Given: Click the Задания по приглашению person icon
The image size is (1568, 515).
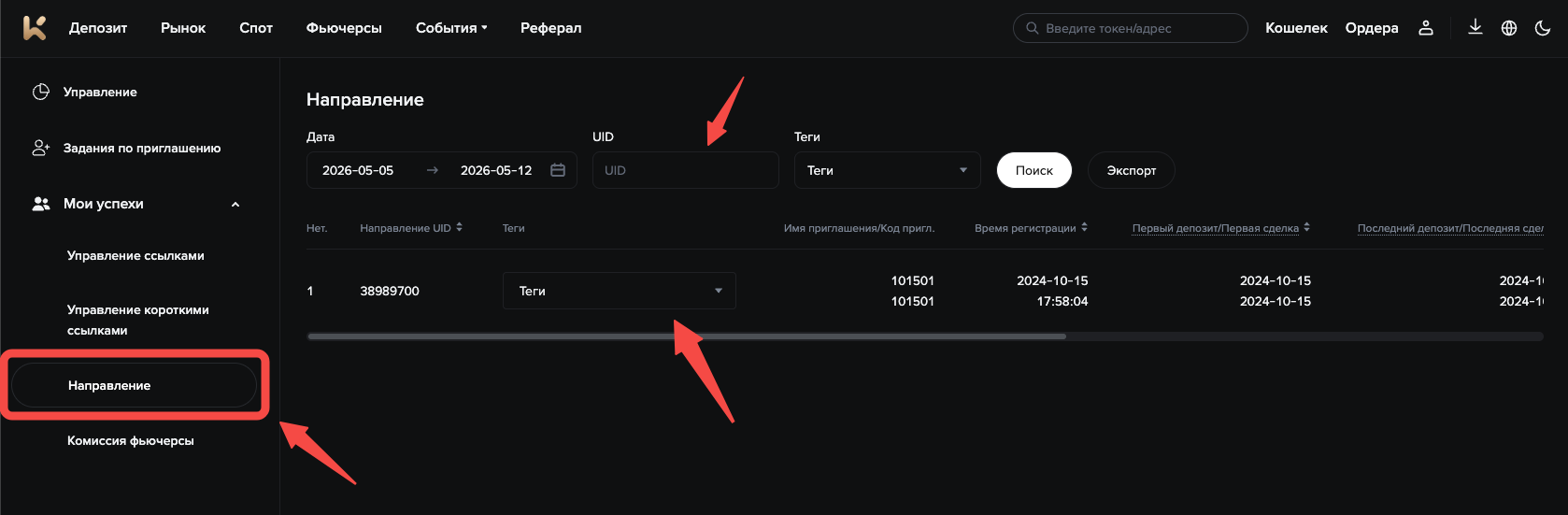Looking at the screenshot, I should (41, 148).
